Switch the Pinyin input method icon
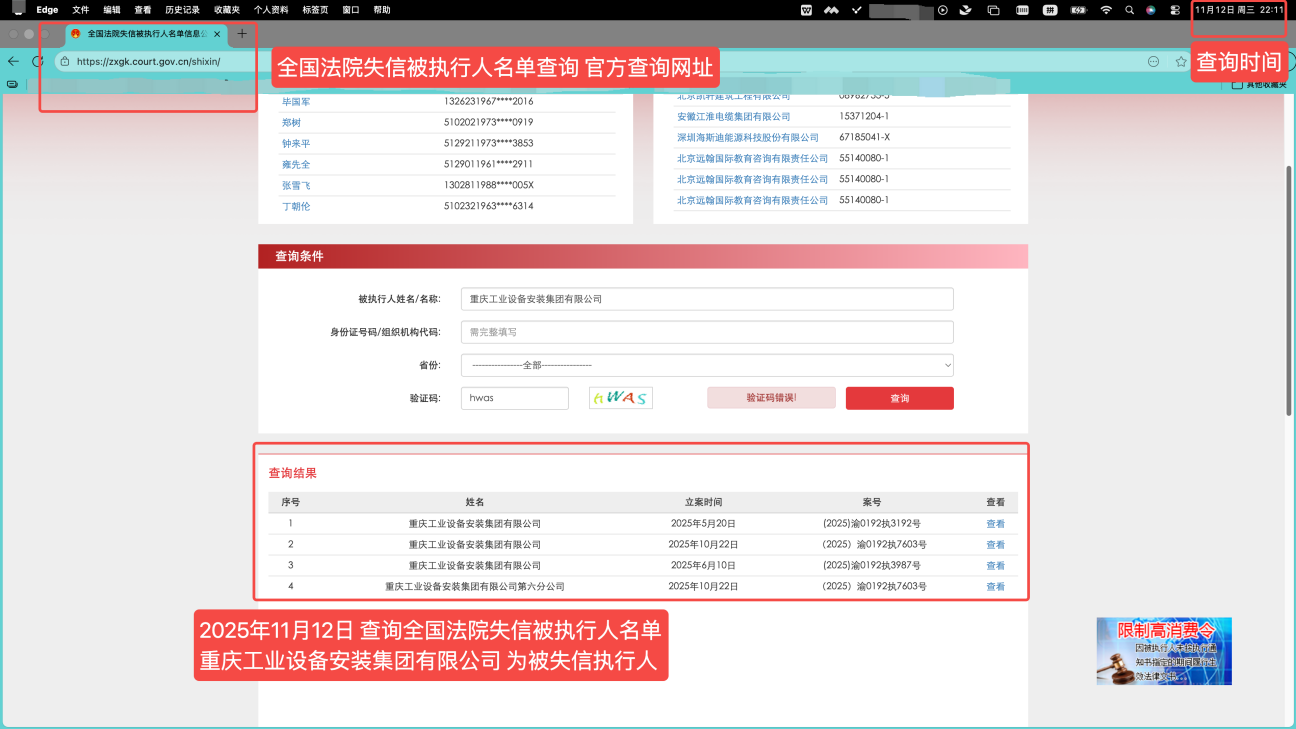Image resolution: width=1296 pixels, height=729 pixels. pyautogui.click(x=1050, y=10)
